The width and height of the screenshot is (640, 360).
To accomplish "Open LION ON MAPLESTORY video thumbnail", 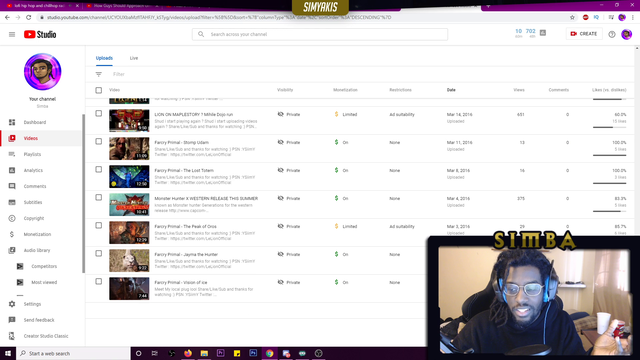I will click(x=129, y=121).
